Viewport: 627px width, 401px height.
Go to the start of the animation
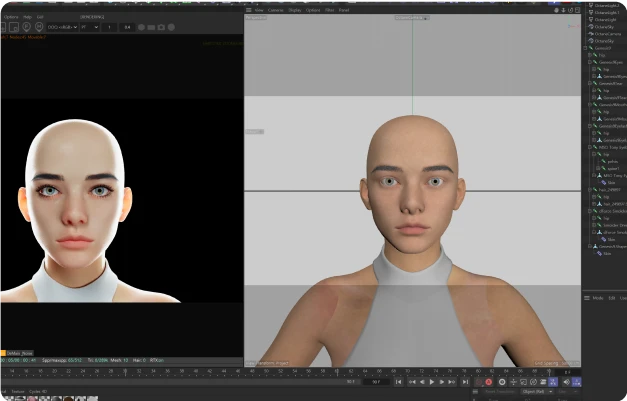[x=399, y=382]
